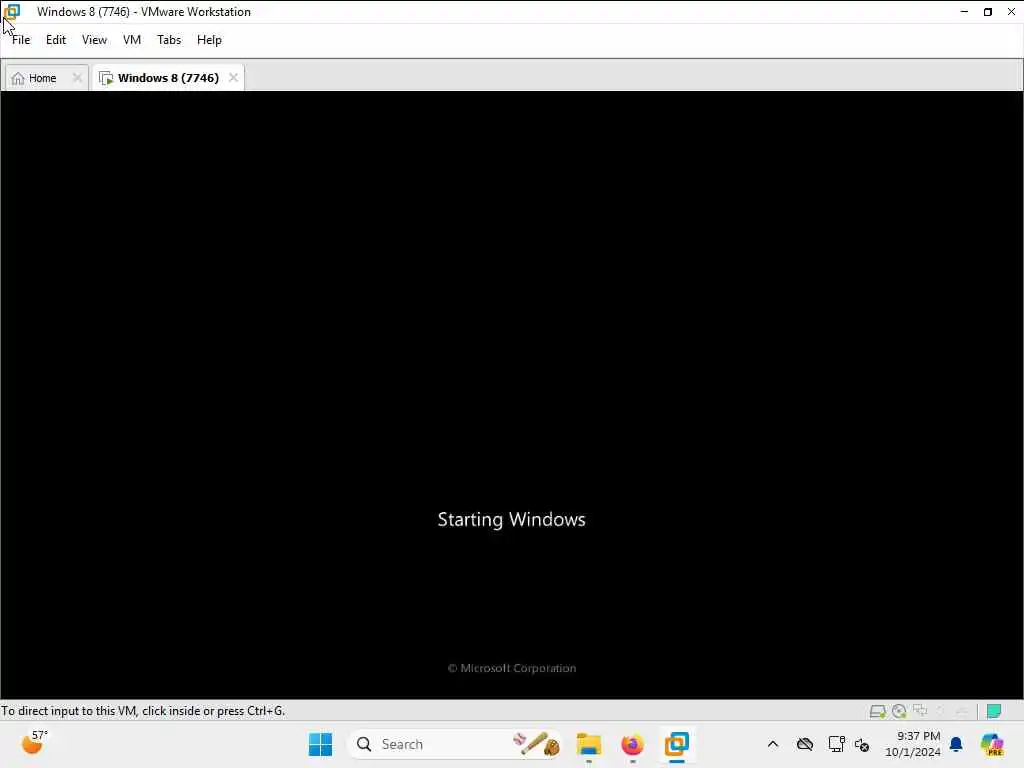This screenshot has width=1024, height=768.
Task: Open the Windows Start menu
Action: coord(320,744)
